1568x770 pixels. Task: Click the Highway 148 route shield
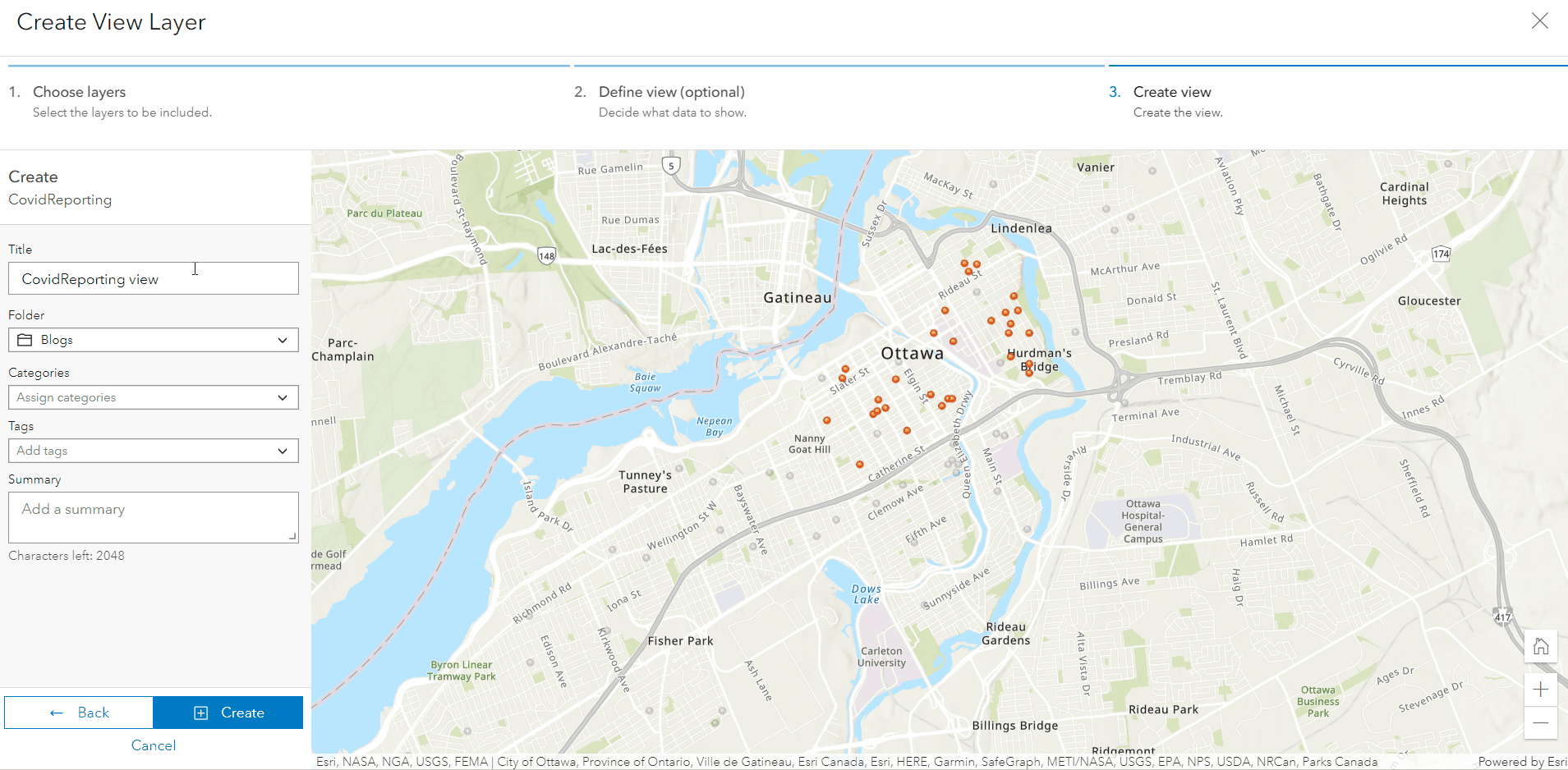point(546,255)
